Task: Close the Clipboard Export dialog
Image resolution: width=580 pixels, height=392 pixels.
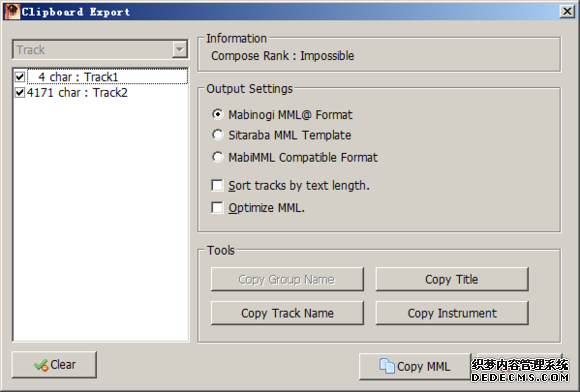Action: click(567, 12)
